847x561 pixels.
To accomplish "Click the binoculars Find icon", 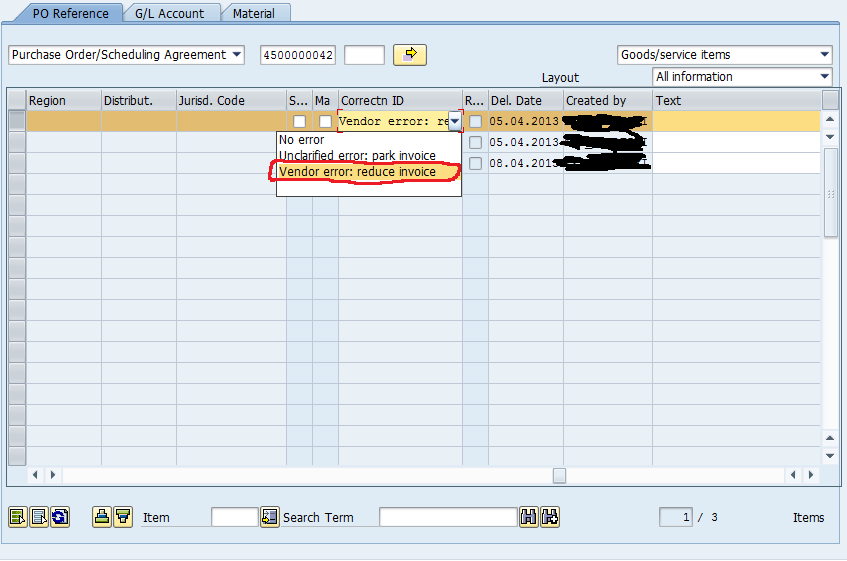I will coord(529,517).
